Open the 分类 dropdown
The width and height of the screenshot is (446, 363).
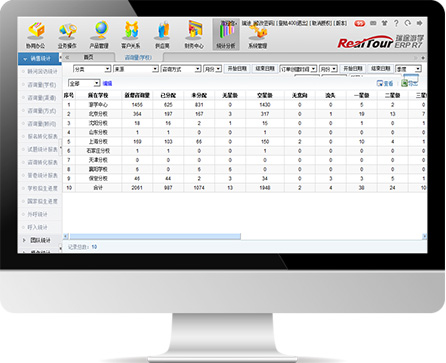(x=92, y=69)
